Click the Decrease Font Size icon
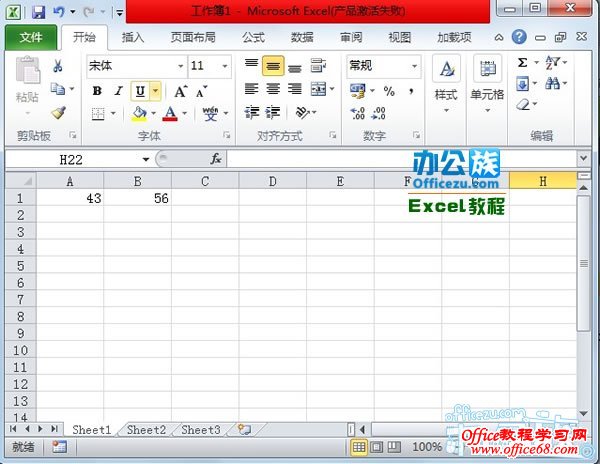 coord(201,91)
